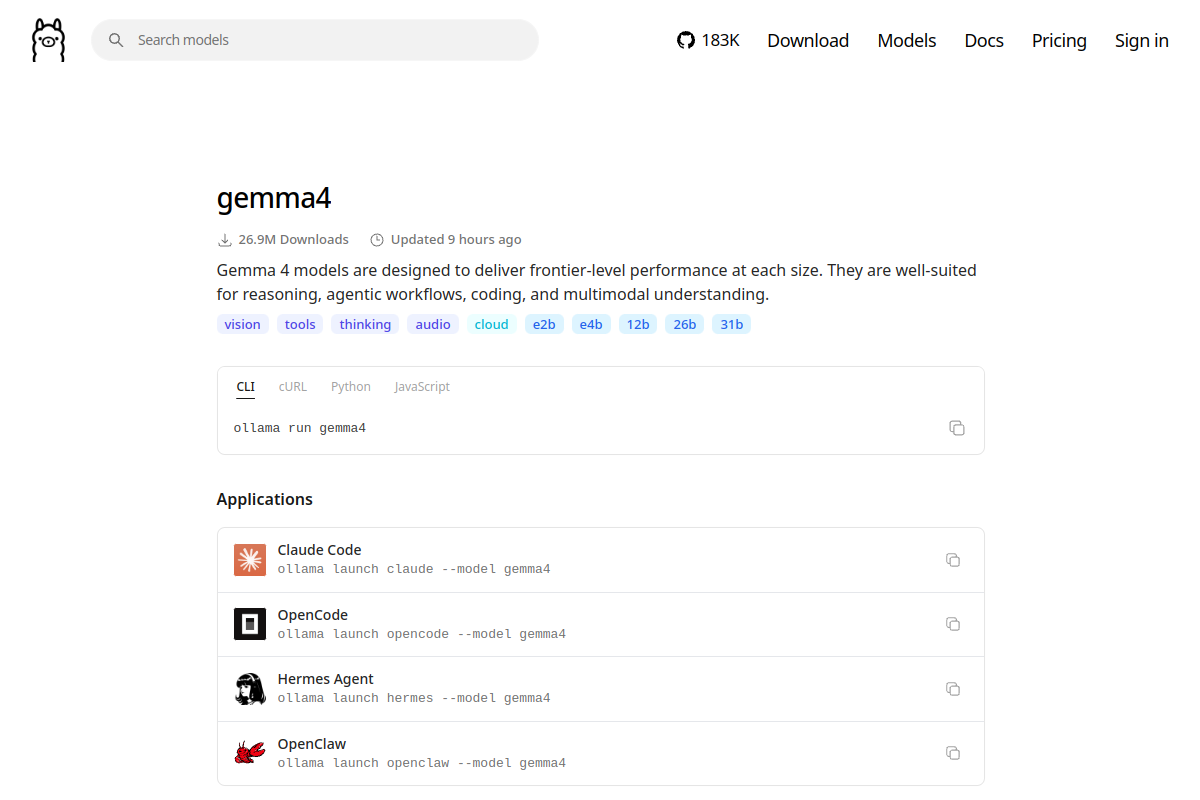The width and height of the screenshot is (1200, 800).
Task: Click the thinking tag
Action: (x=365, y=324)
